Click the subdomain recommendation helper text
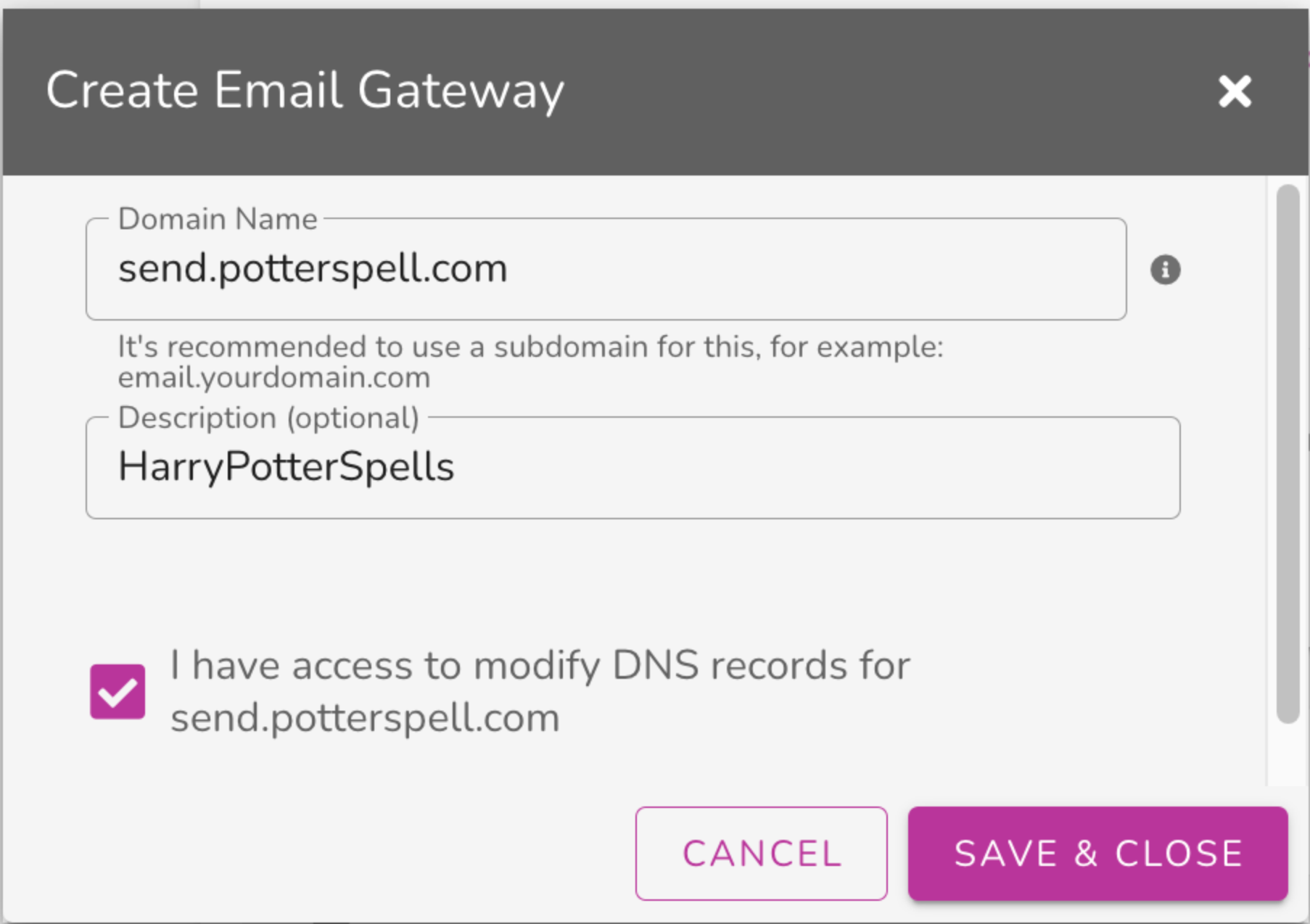1310x924 pixels. coord(530,362)
